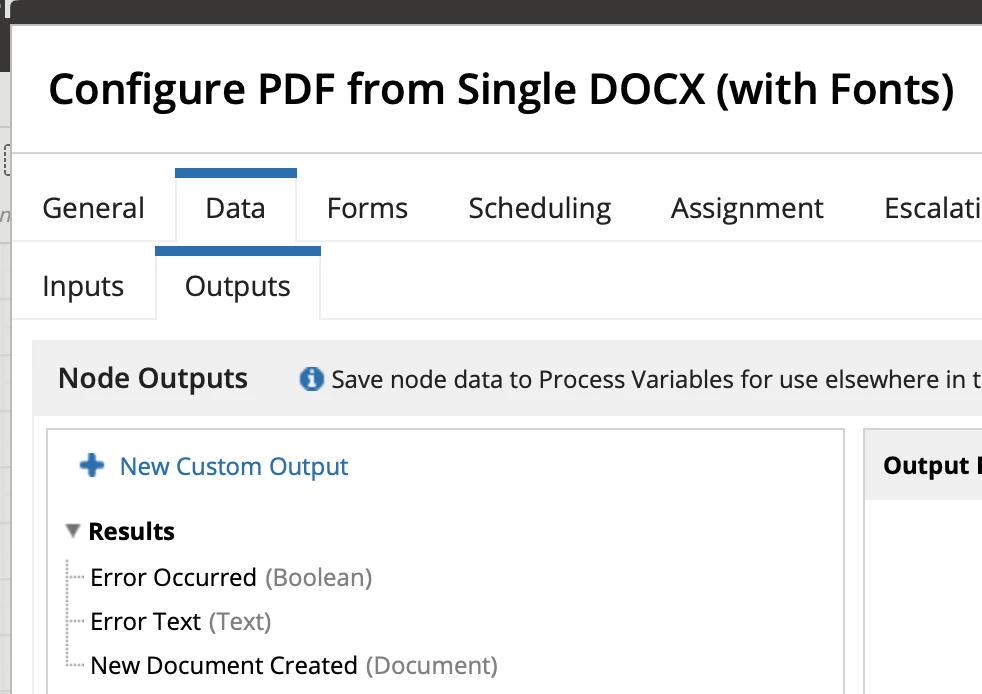Select the Results group label

pos(132,531)
